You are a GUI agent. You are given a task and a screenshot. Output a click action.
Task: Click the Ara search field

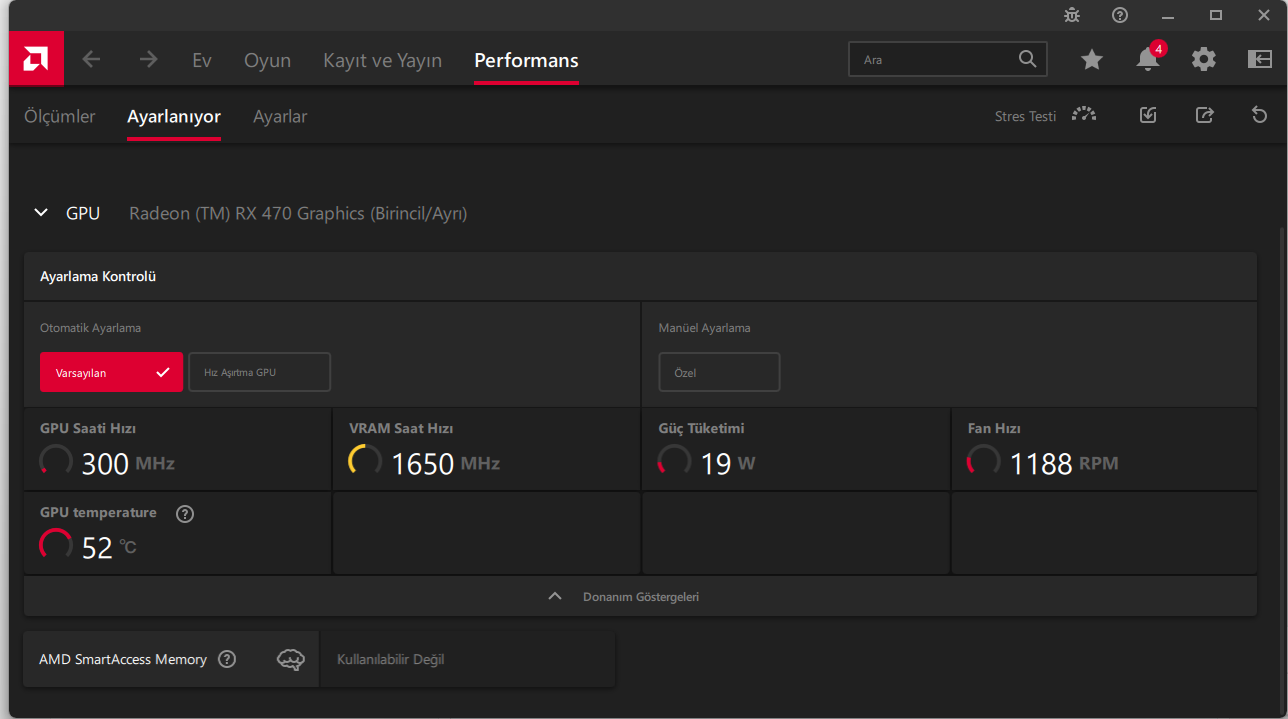935,60
